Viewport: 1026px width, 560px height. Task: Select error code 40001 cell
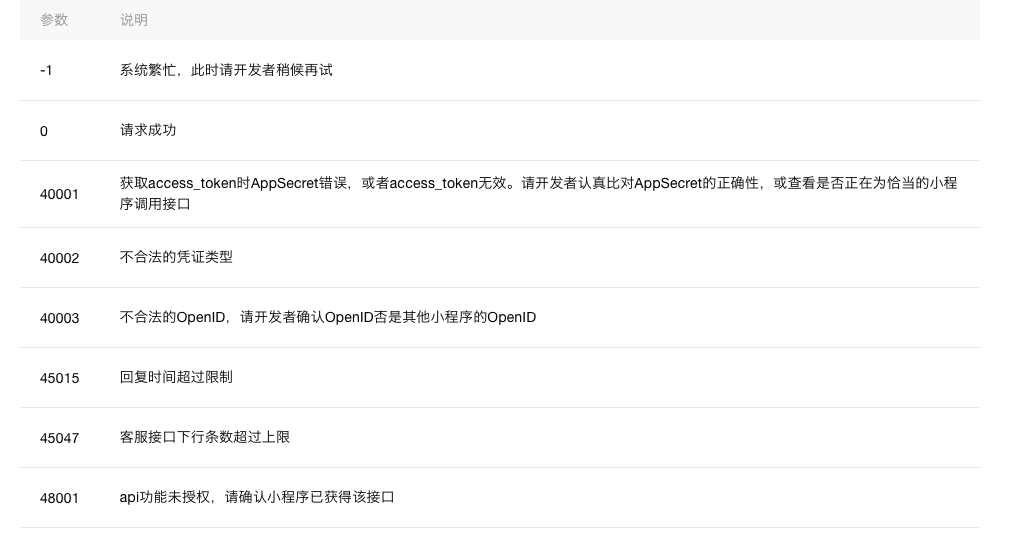click(60, 194)
